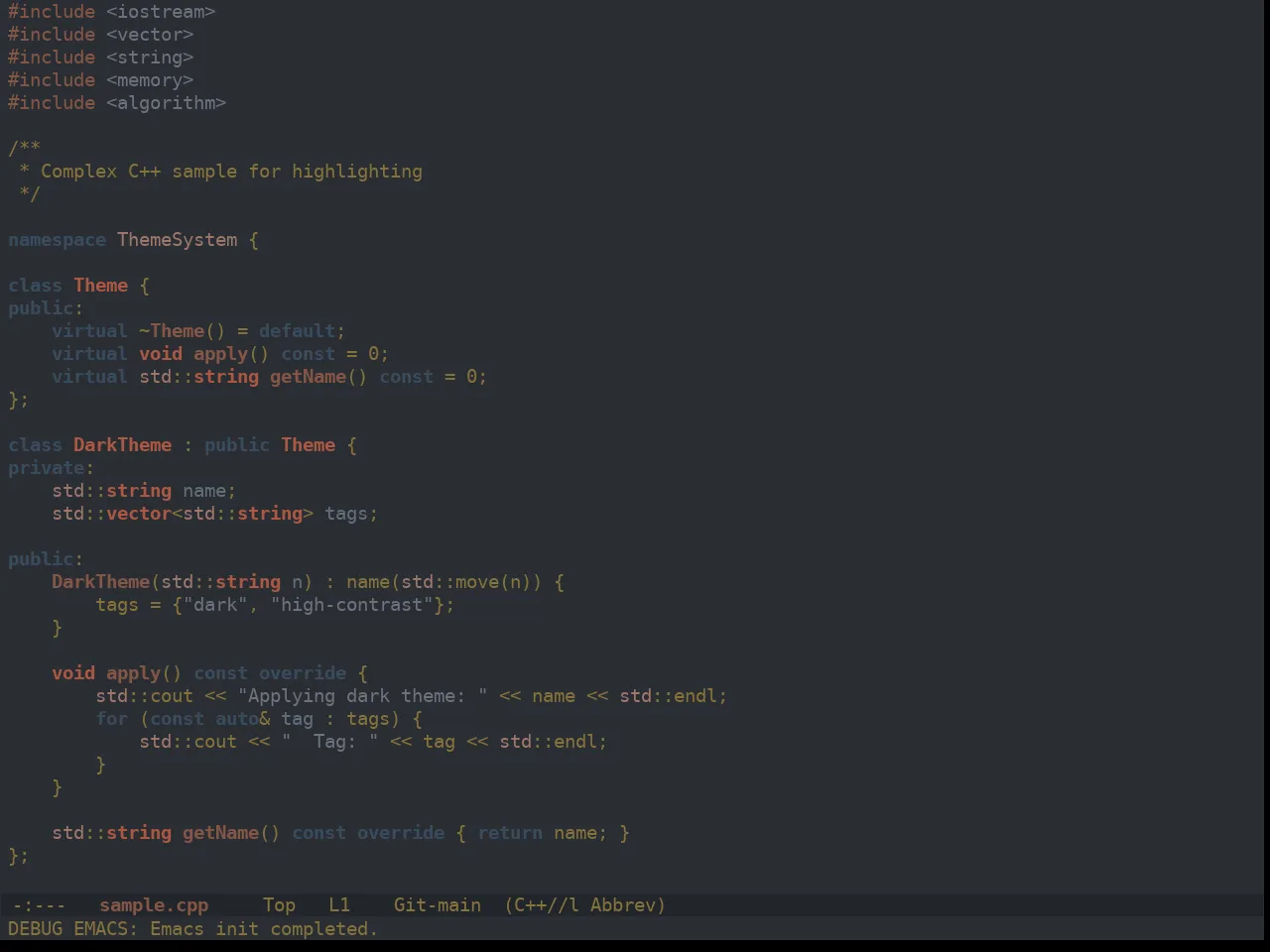
Task: Place cursor on "#include <string>" line
Action: (x=100, y=58)
